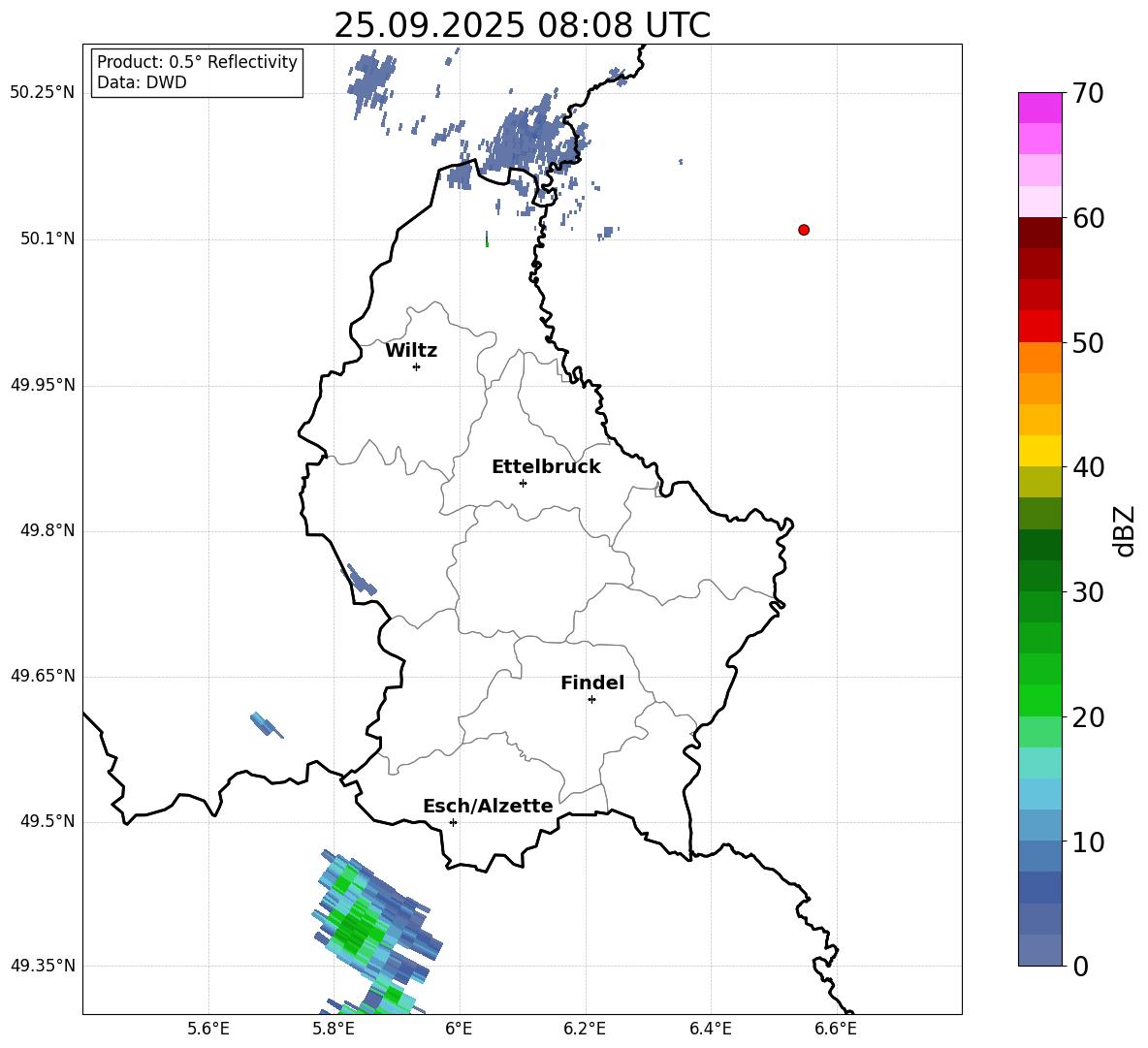Viewport: 1148px width, 1048px height.
Task: Select the Wiltz city label
Action: coord(411,351)
